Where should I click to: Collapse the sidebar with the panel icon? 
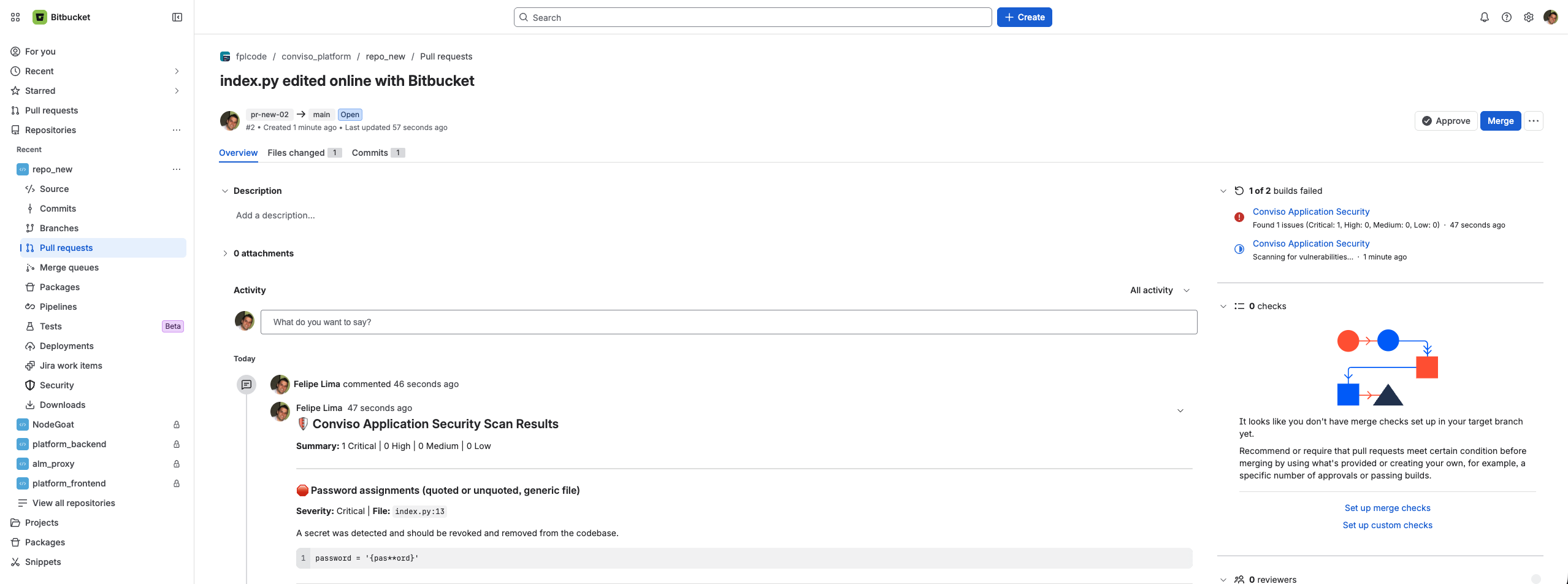177,17
